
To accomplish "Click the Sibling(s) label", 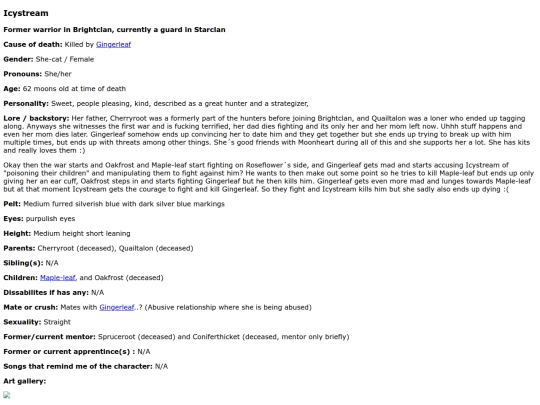I will pos(23,263).
